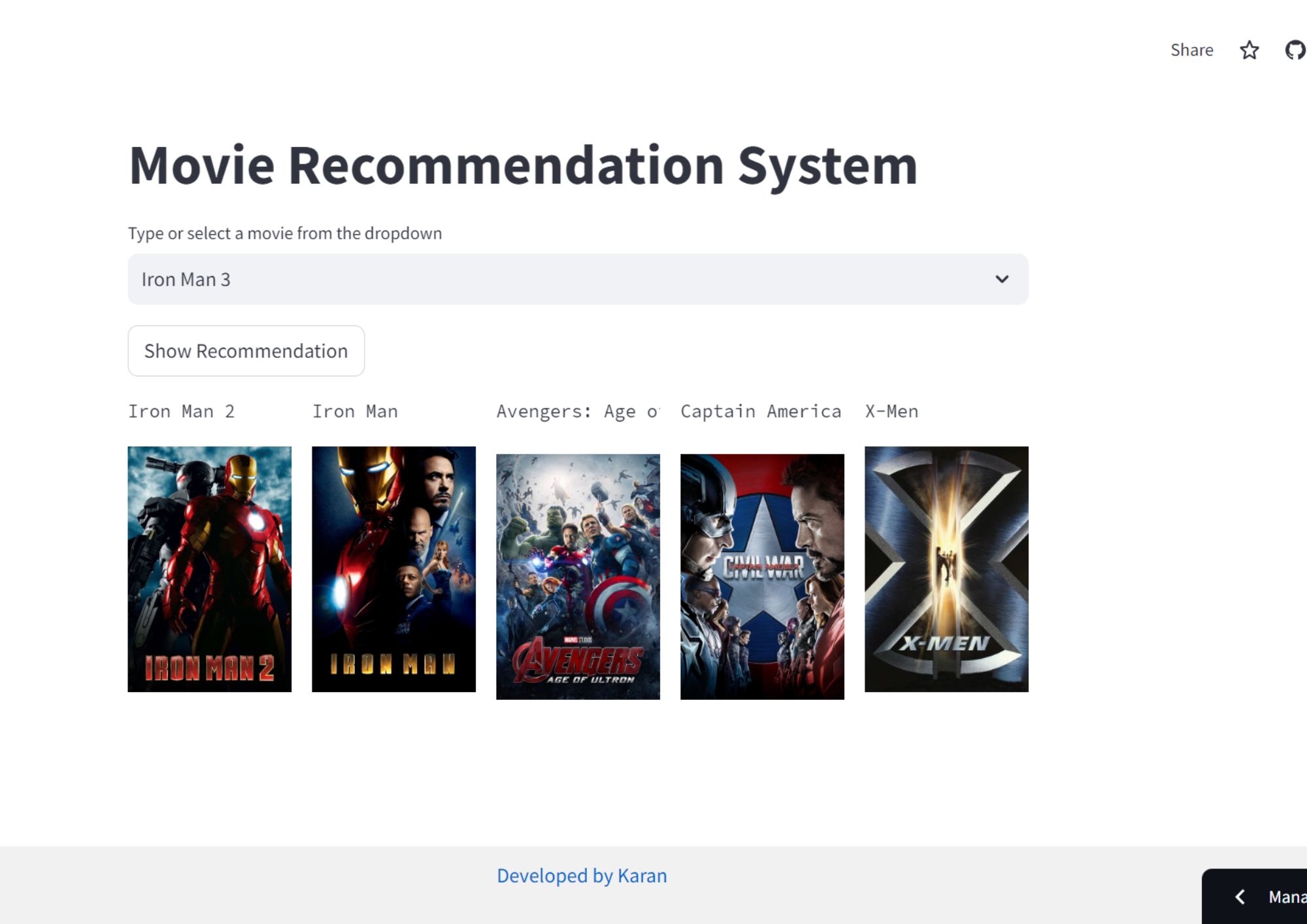Click the X-Men caption text
Viewport: 1307px width, 924px height.
[x=891, y=411]
